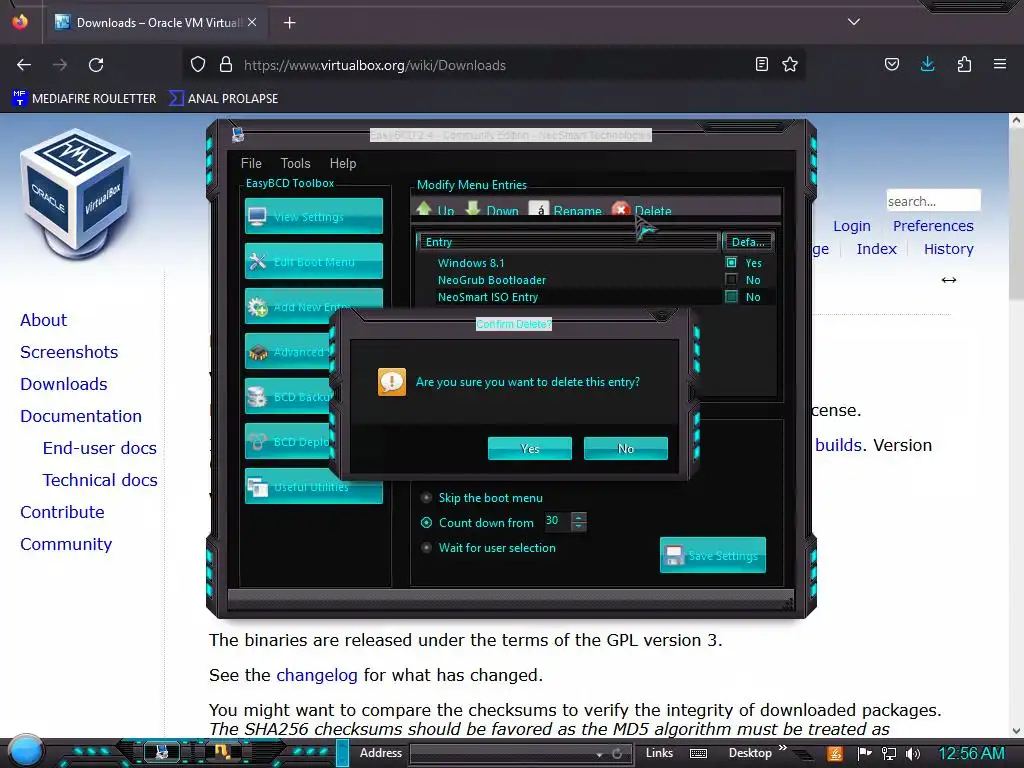Expand the taskbar Address bar dropdown
This screenshot has width=1024, height=768.
coord(599,754)
